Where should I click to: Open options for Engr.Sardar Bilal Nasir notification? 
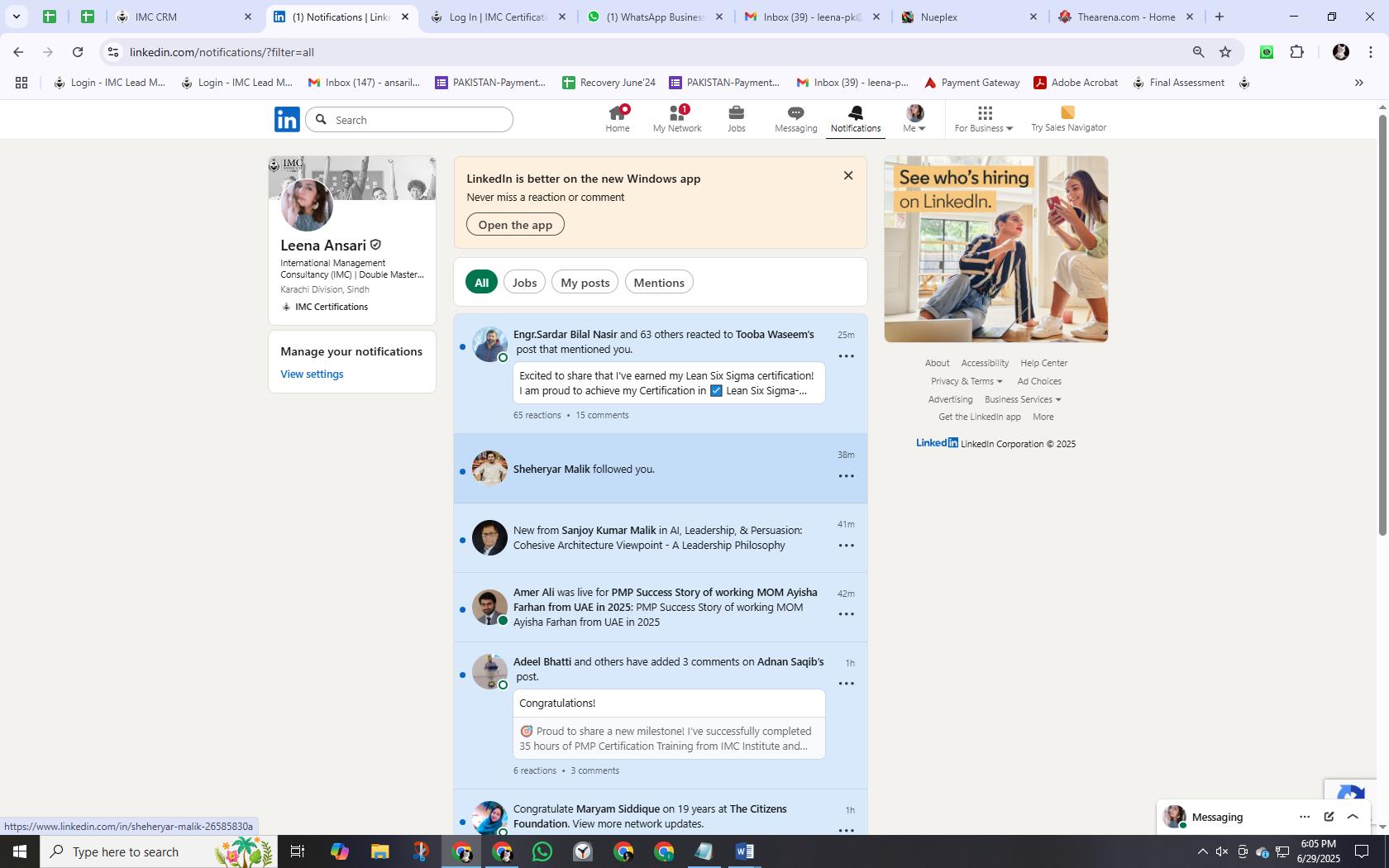tap(846, 356)
